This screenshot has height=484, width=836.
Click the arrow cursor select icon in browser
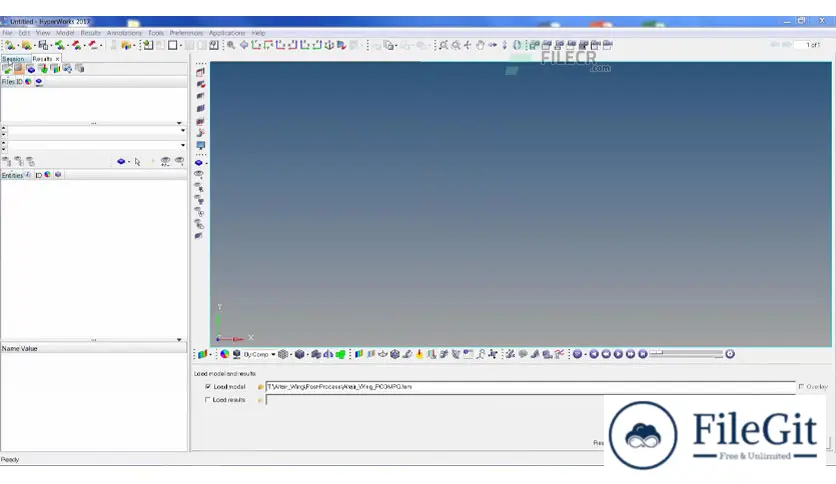[138, 162]
